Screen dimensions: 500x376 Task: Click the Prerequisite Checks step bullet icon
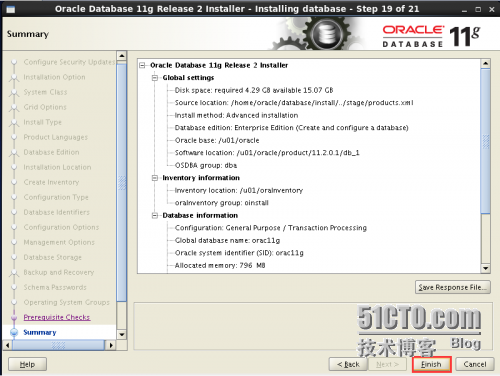pyautogui.click(x=14, y=317)
